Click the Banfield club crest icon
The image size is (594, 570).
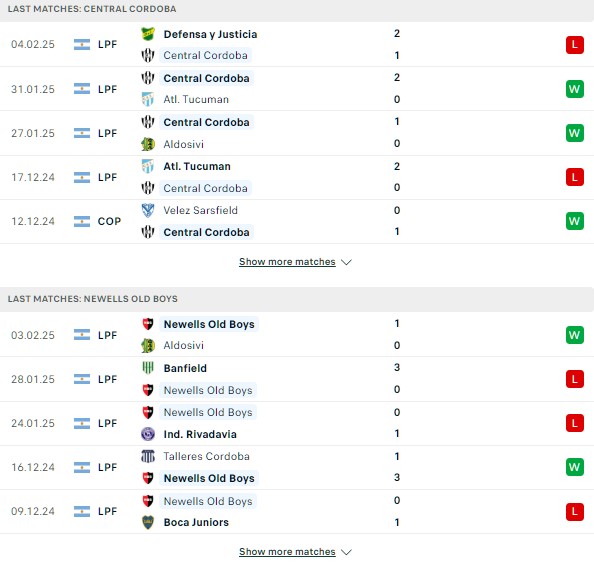click(148, 368)
